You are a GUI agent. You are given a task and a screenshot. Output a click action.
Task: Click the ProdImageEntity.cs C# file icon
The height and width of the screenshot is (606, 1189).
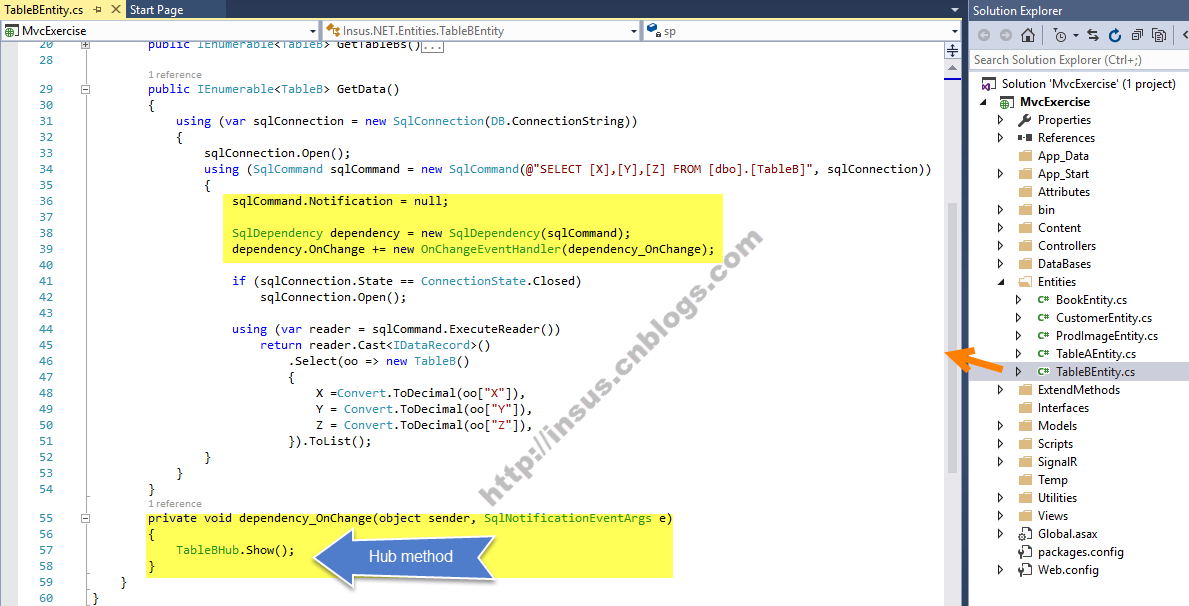click(x=1043, y=336)
